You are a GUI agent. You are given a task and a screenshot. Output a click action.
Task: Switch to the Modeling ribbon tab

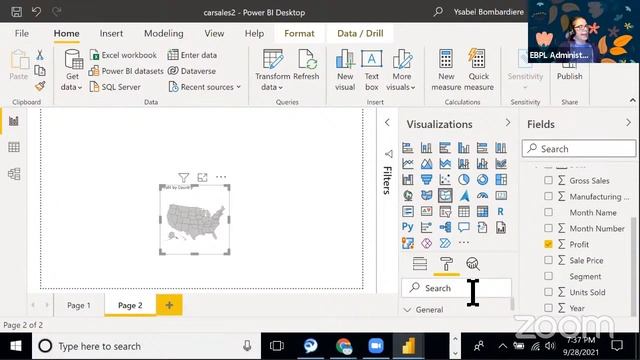164,33
